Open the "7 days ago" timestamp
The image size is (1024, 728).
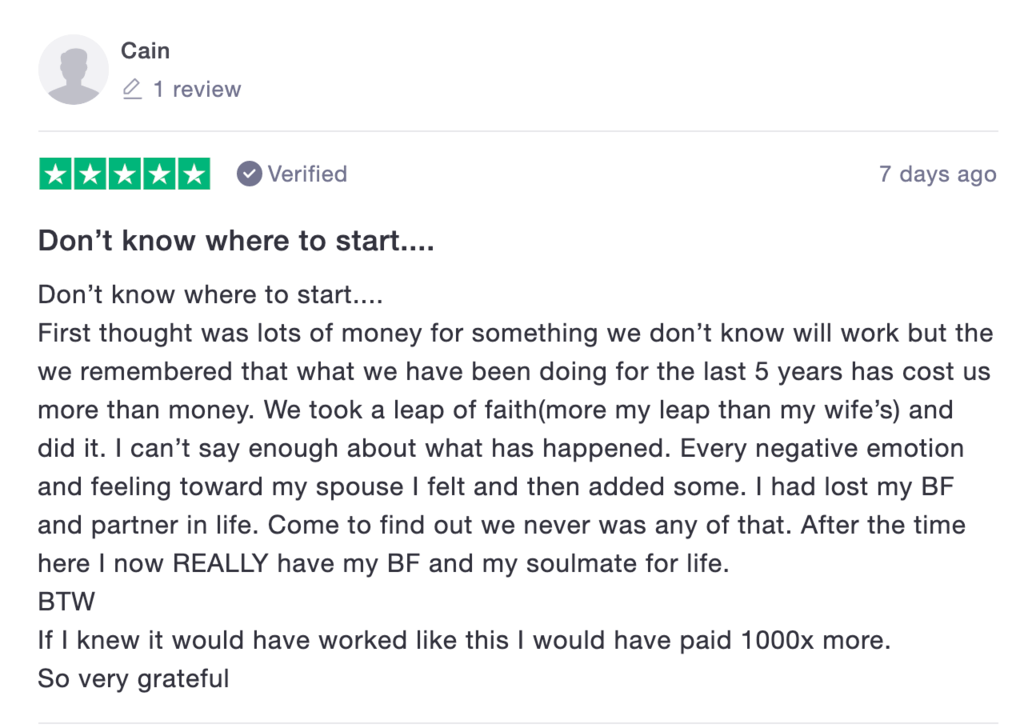(x=937, y=174)
